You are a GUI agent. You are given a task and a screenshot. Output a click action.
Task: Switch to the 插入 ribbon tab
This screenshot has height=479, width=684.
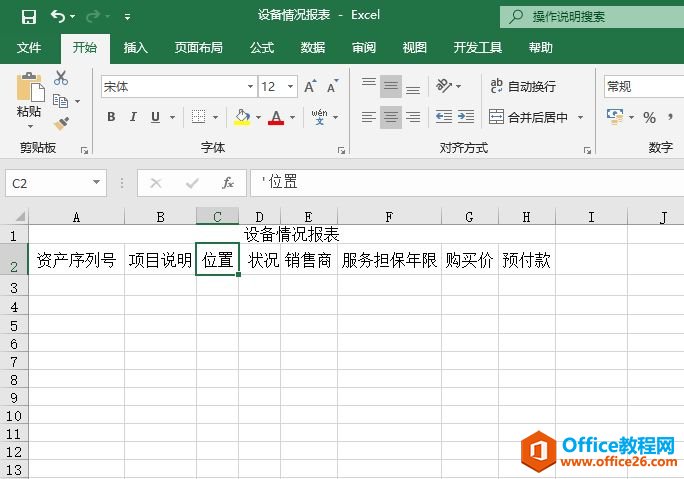[x=136, y=48]
